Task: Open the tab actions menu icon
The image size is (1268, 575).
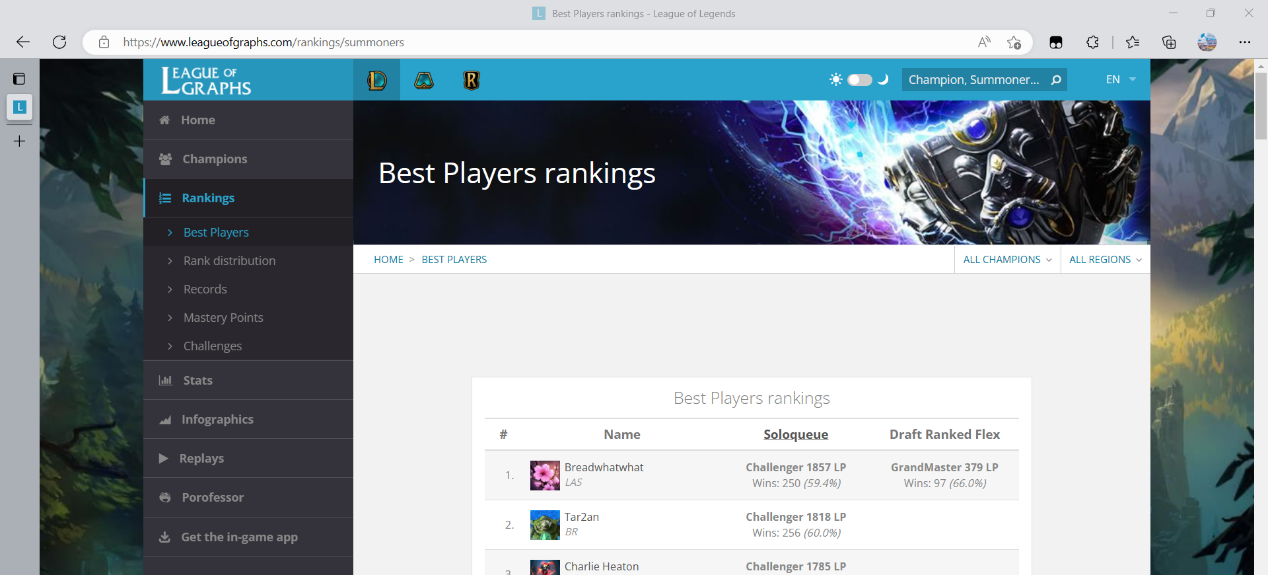Action: 19,78
